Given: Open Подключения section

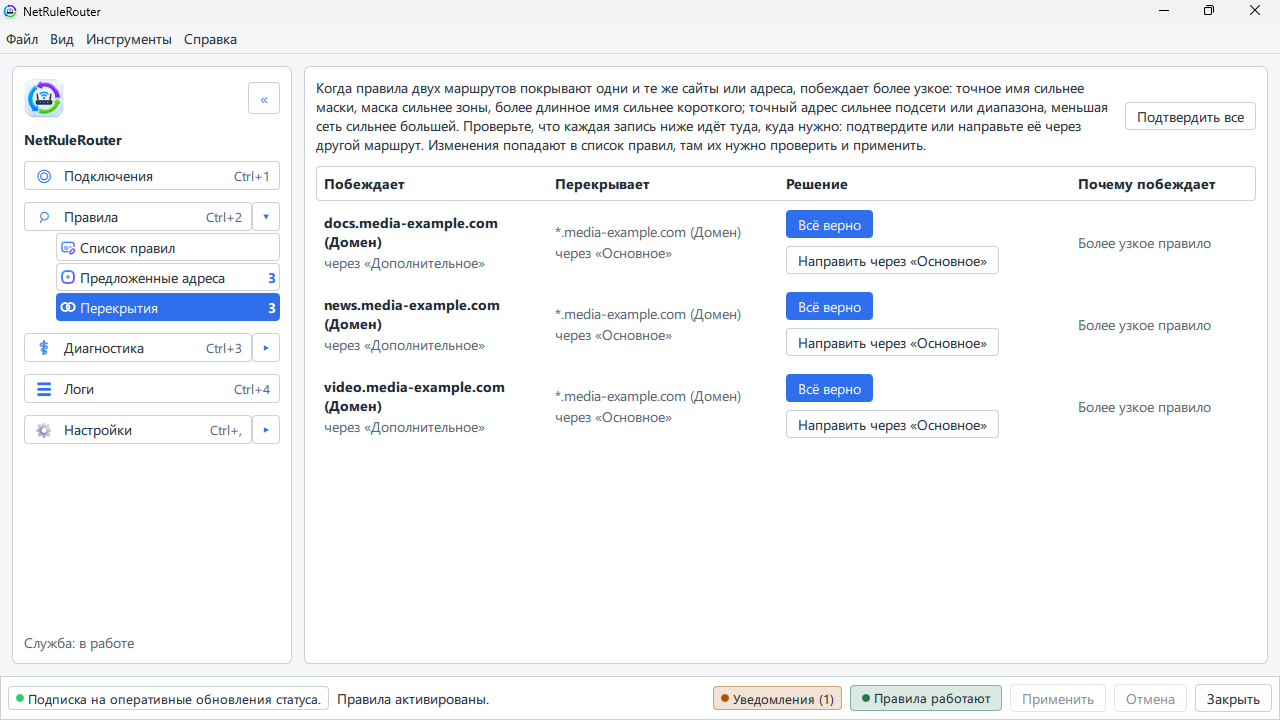Looking at the screenshot, I should (x=152, y=176).
